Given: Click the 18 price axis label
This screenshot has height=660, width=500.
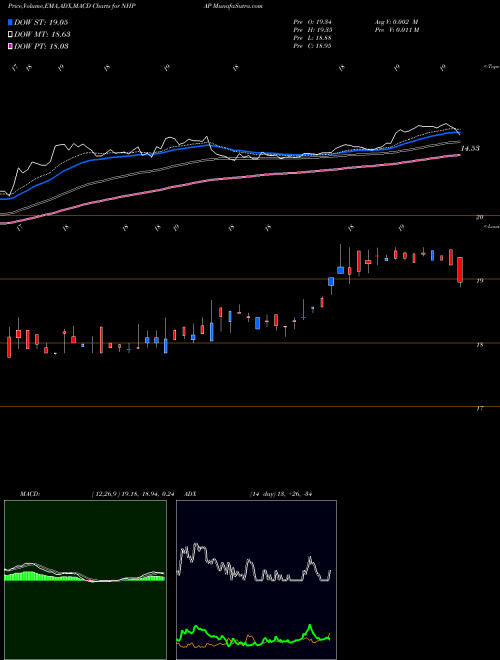Looking at the screenshot, I should (479, 345).
